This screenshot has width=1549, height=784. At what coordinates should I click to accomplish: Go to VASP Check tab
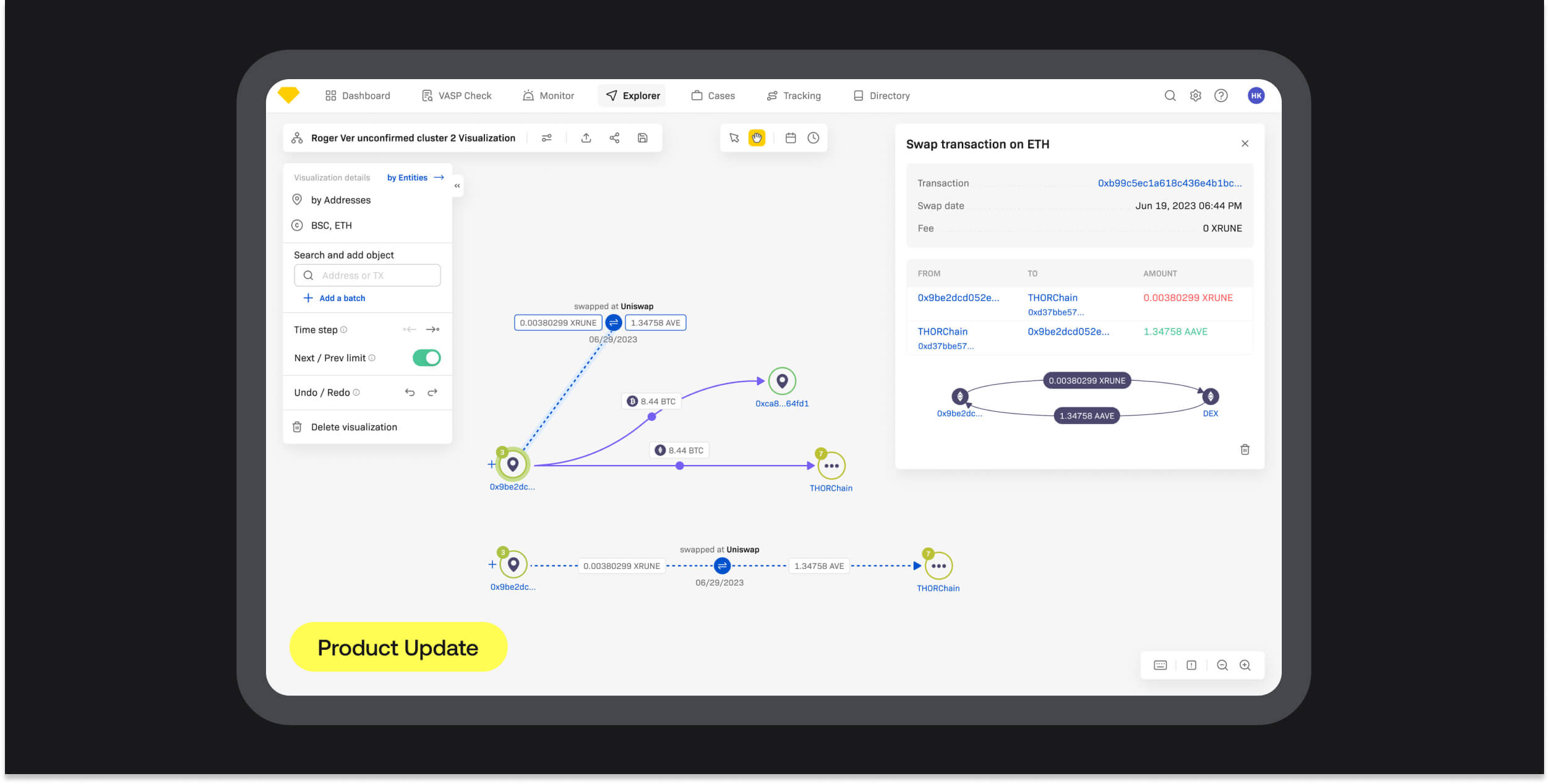click(x=457, y=96)
